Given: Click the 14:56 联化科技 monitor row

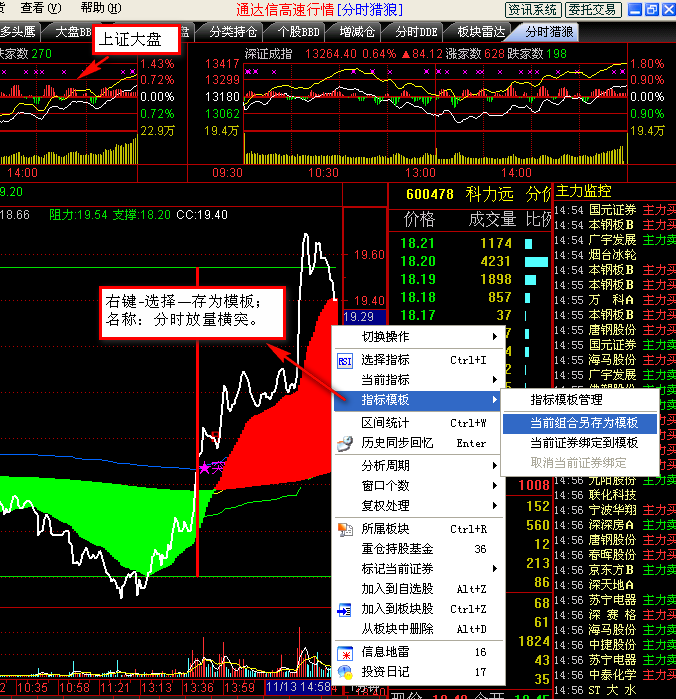Looking at the screenshot, I should (x=614, y=495).
